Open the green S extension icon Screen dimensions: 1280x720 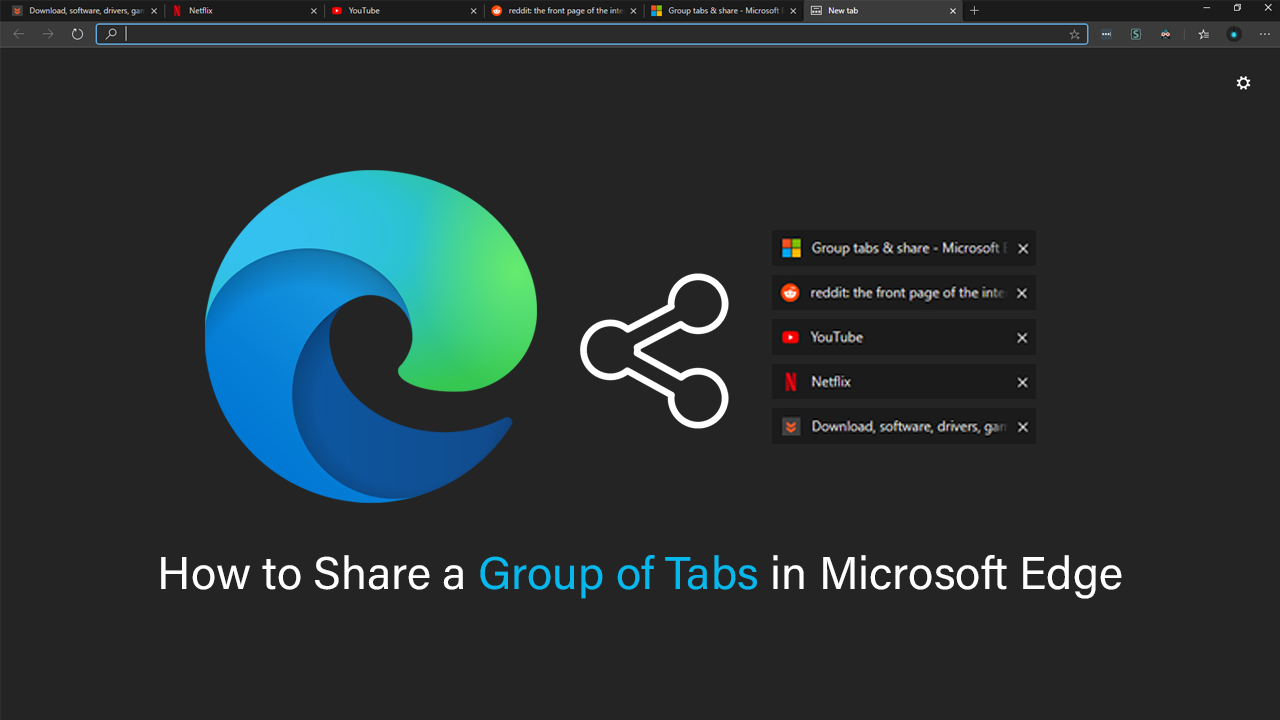click(x=1136, y=34)
